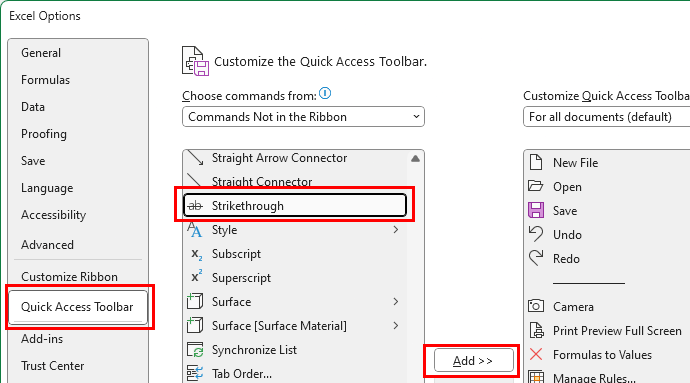Open the For all documents (default) dropdown

coord(606,117)
